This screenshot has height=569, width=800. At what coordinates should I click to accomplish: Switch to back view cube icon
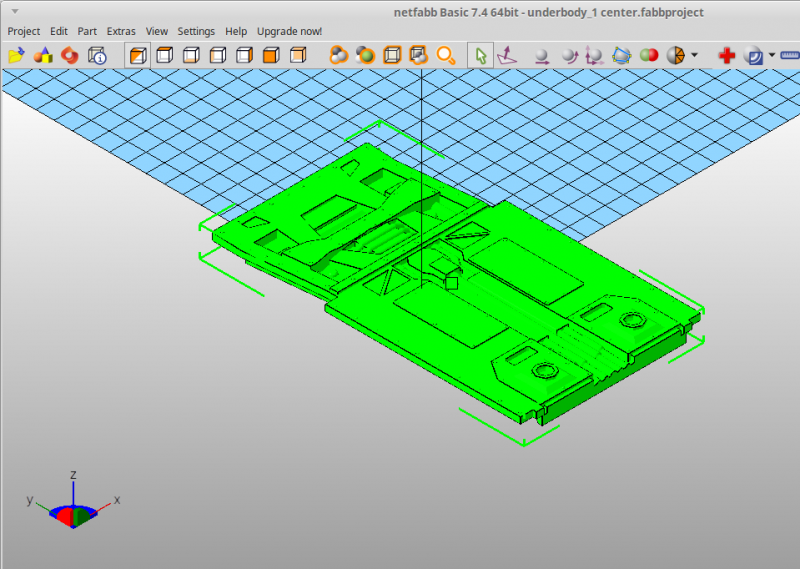297,55
